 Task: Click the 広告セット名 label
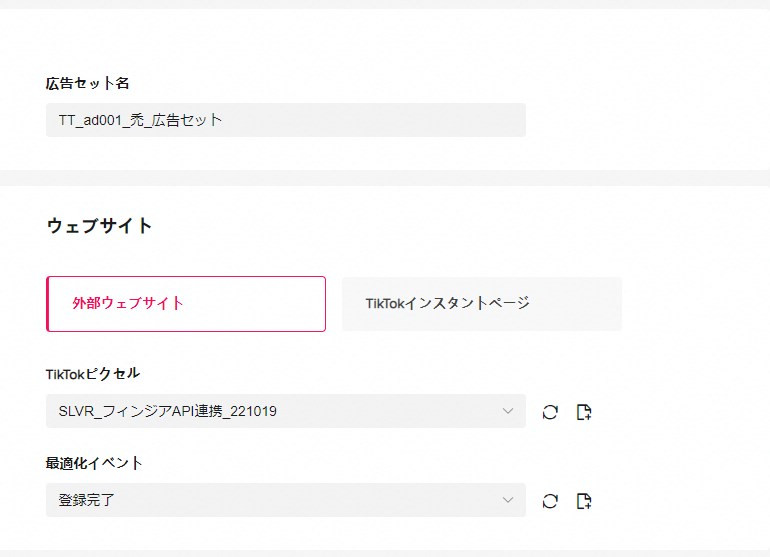(88, 83)
